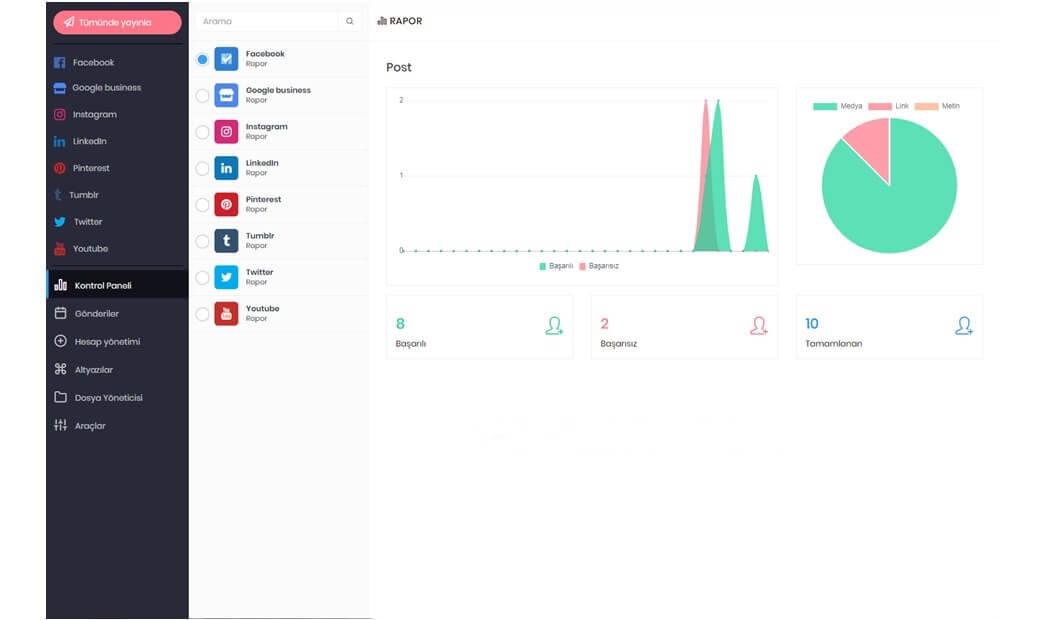Click the Instagram icon in the dark sidebar
Image resolution: width=1050 pixels, height=620 pixels.
click(60, 114)
